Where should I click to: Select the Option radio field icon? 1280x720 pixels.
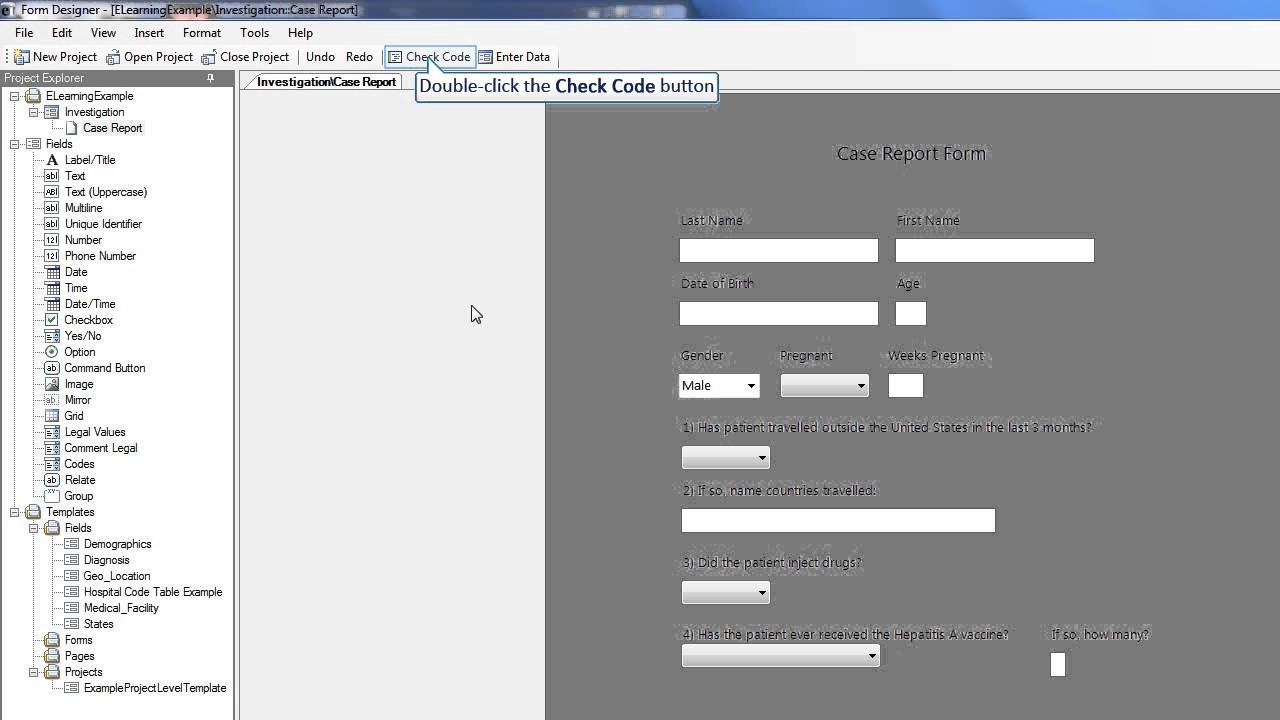(x=52, y=352)
